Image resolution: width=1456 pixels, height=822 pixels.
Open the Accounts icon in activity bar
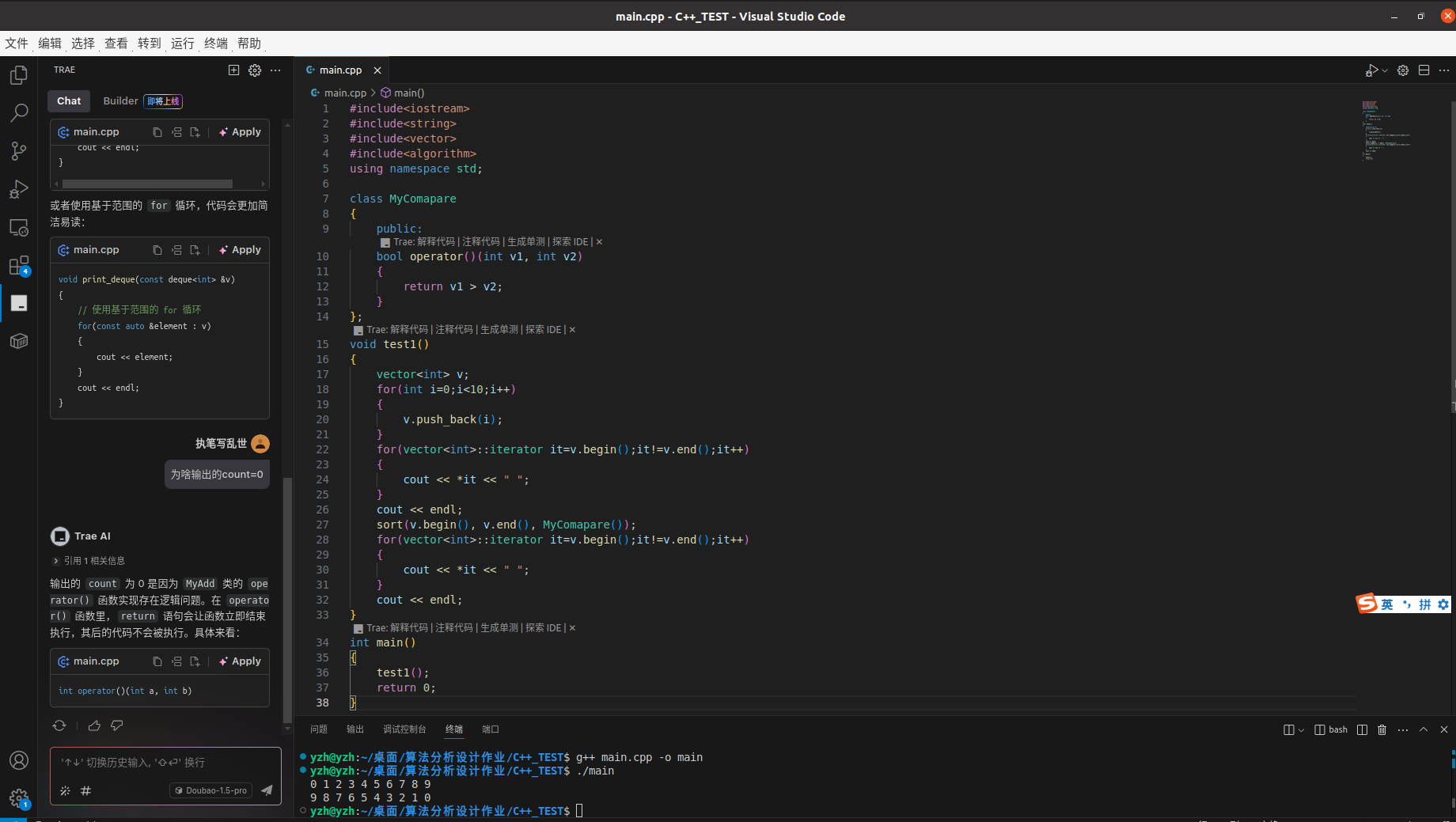19,760
